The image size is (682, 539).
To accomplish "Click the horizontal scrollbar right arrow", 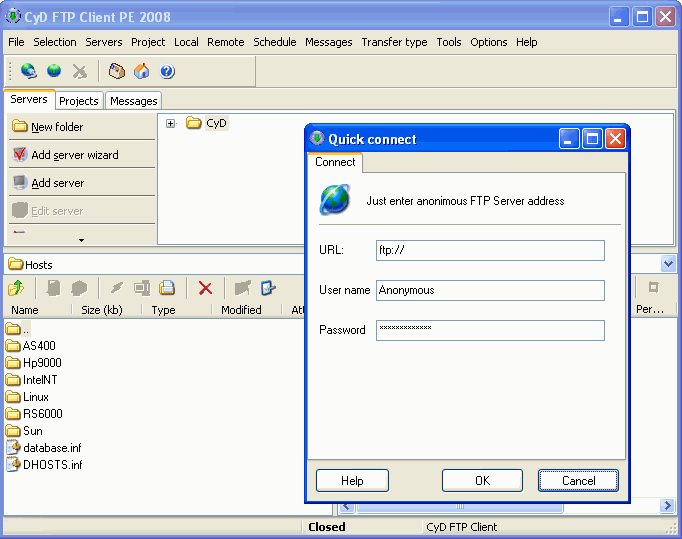I will tap(667, 506).
